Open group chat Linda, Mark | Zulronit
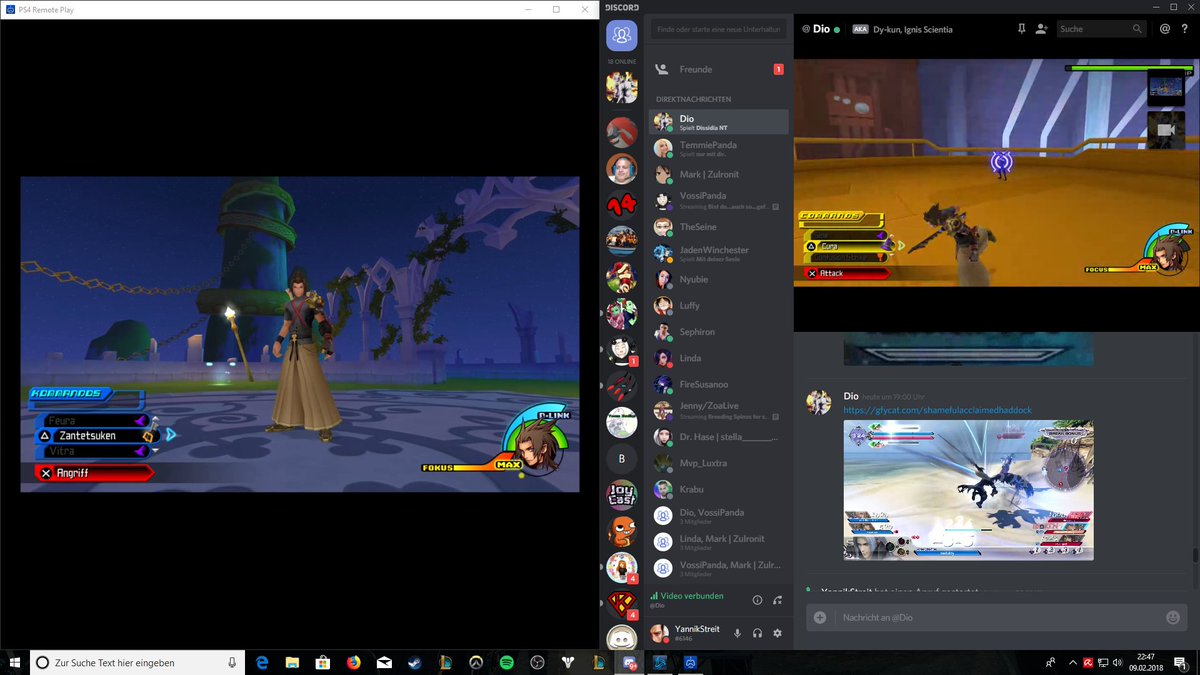Image resolution: width=1200 pixels, height=675 pixels. pos(718,542)
